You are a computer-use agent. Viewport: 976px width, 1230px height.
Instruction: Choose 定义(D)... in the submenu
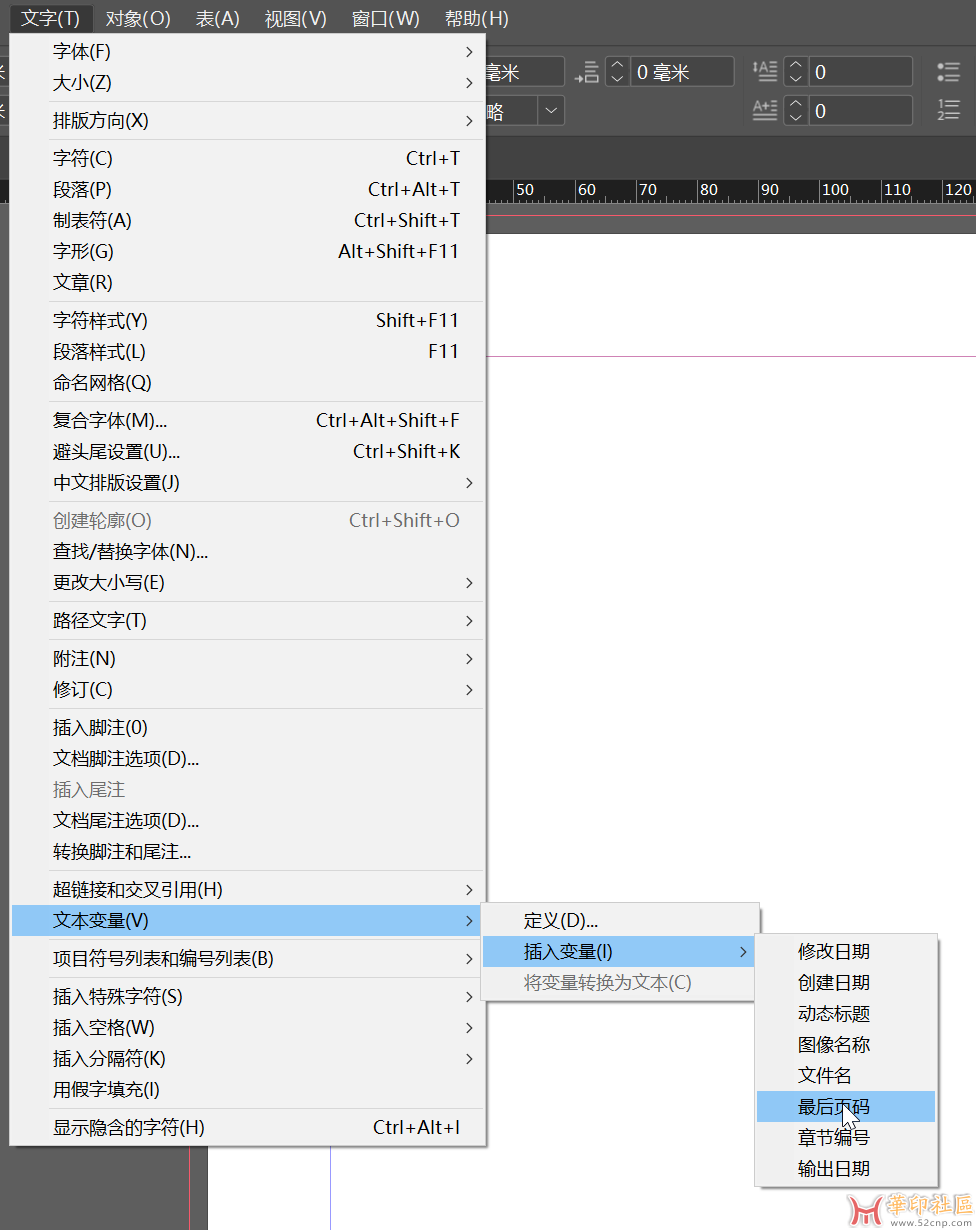(620, 921)
